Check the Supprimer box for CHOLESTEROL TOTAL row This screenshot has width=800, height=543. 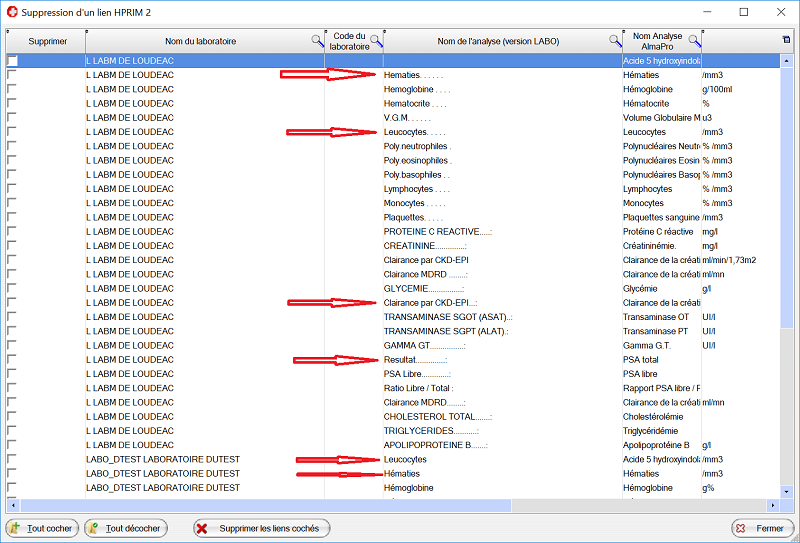click(x=12, y=416)
